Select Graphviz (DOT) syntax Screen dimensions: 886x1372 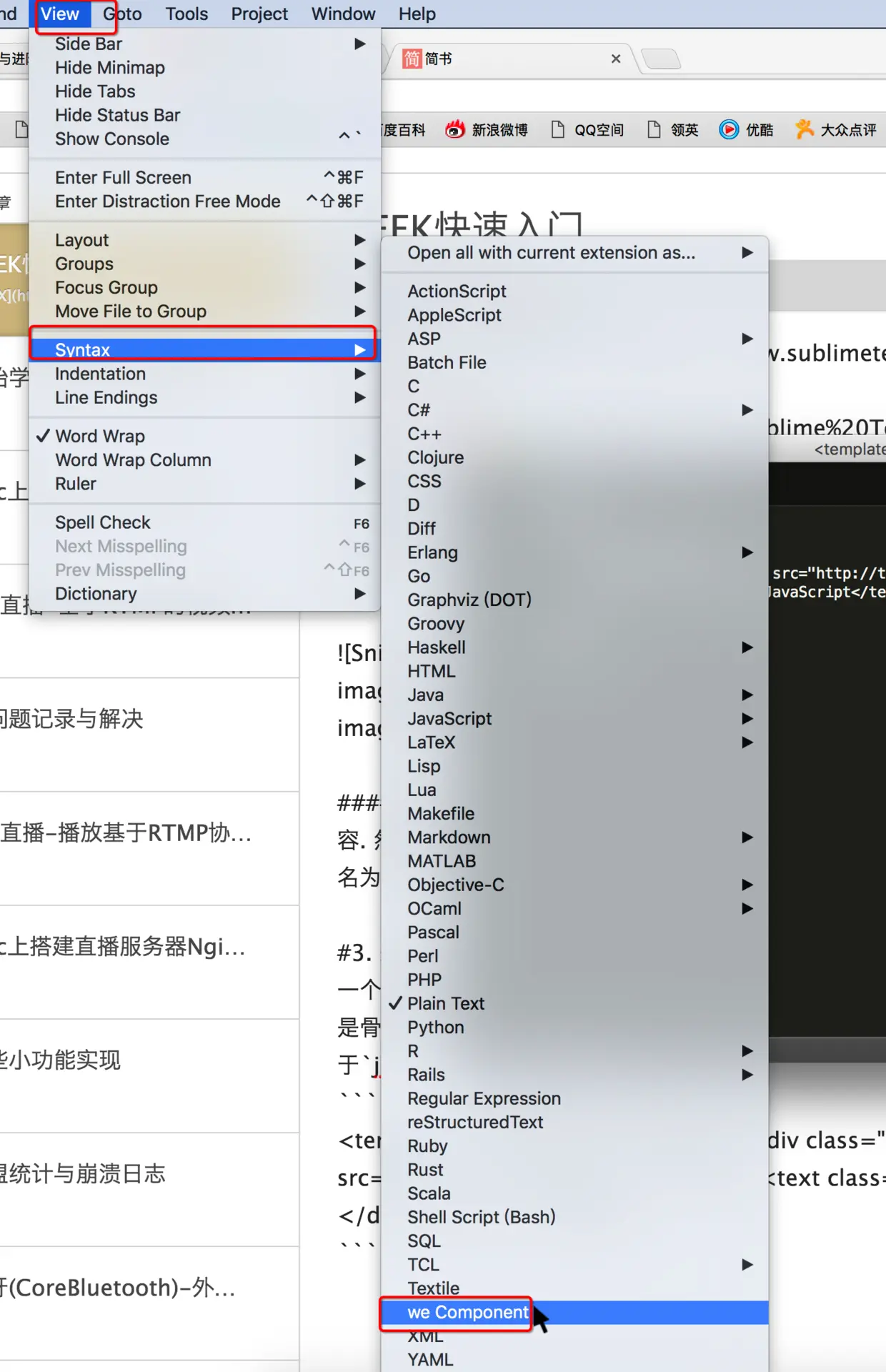click(575, 600)
